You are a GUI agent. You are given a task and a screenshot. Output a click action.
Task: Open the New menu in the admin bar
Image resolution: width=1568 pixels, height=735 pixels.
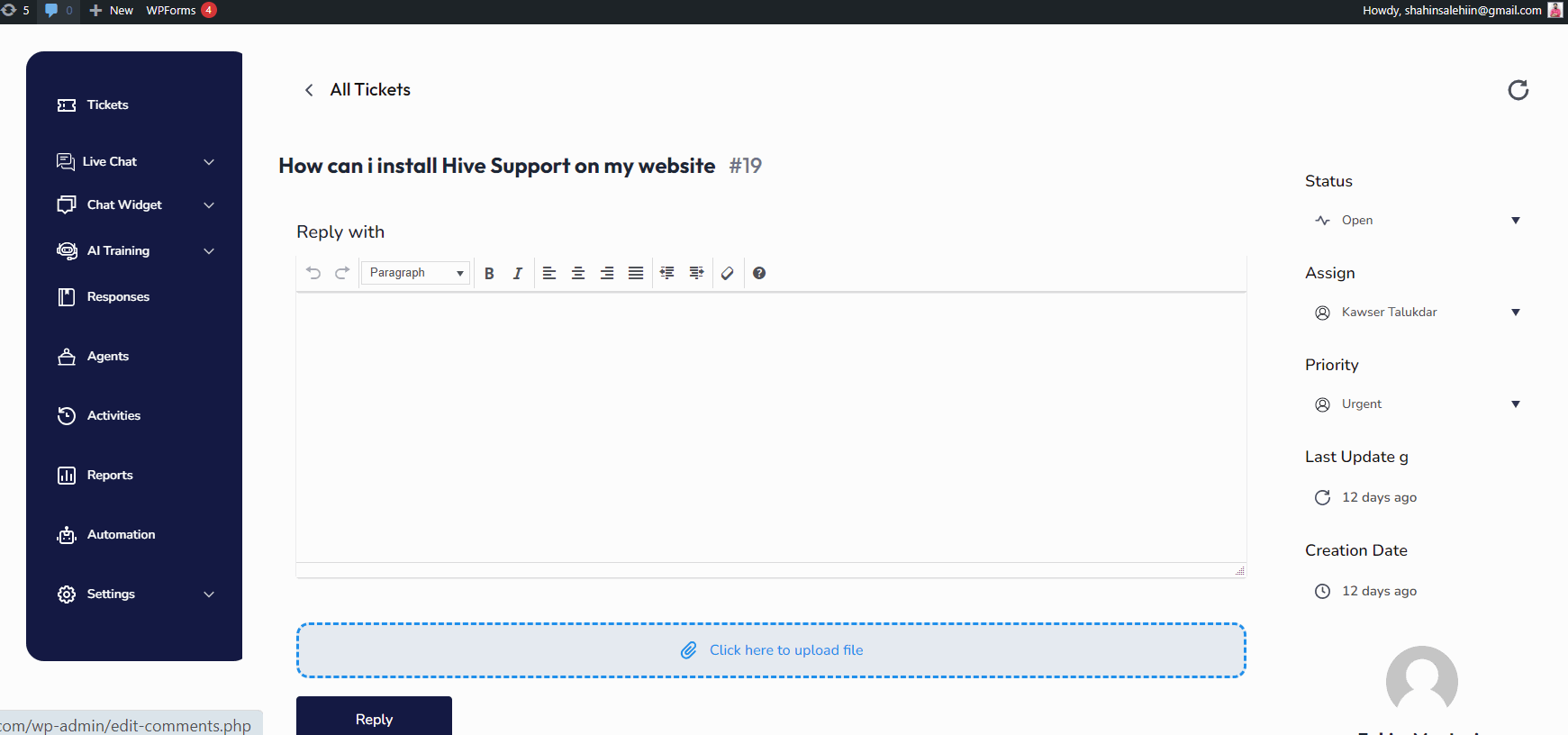pos(112,10)
